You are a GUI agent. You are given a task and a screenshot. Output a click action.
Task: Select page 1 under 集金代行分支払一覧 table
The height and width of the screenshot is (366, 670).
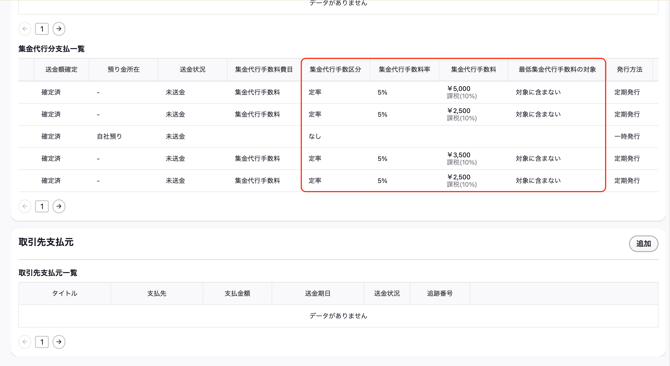coord(42,206)
